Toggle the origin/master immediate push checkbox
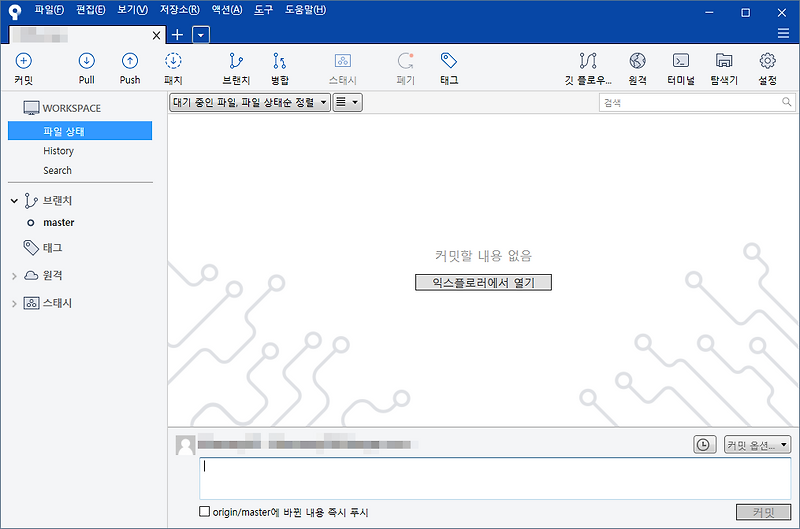This screenshot has width=800, height=529. tap(204, 511)
